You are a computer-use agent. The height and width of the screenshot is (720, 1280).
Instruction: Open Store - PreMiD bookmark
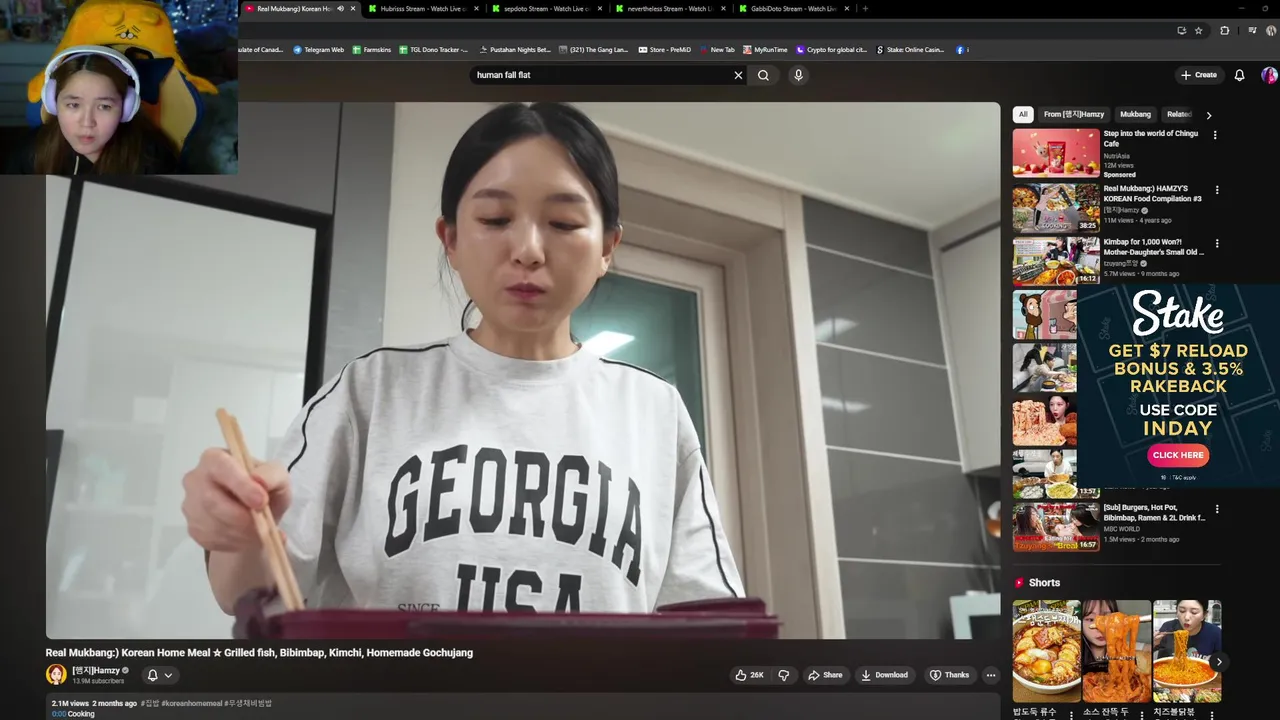[664, 49]
